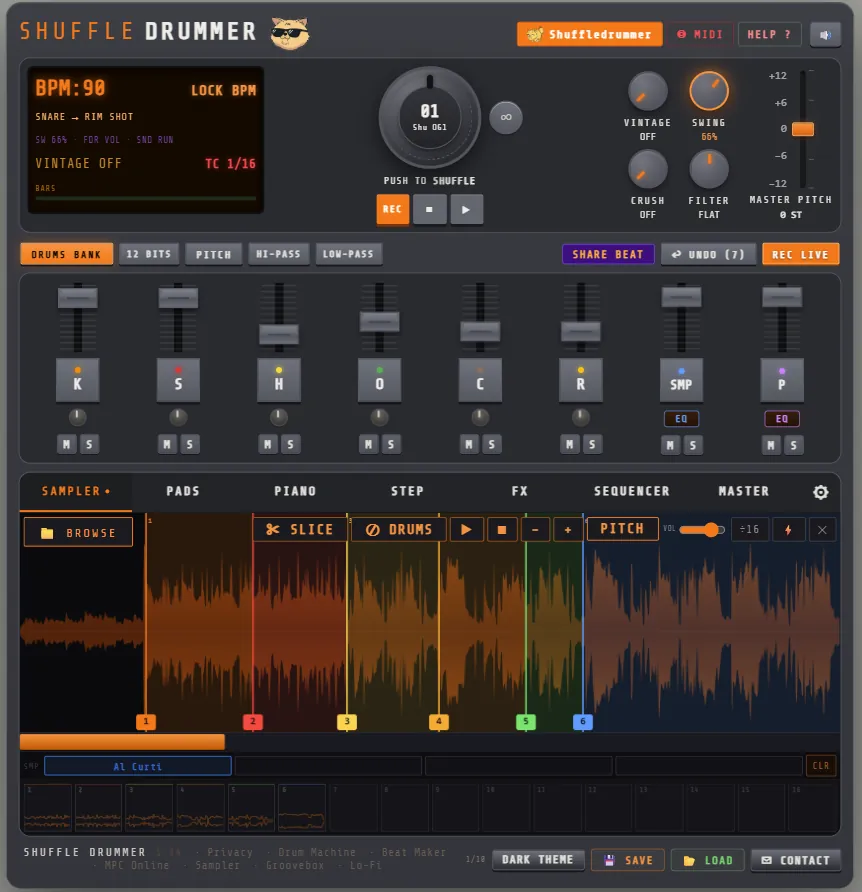Image resolution: width=862 pixels, height=892 pixels.
Task: Trigger the SMP sample pad
Action: pyautogui.click(x=681, y=381)
